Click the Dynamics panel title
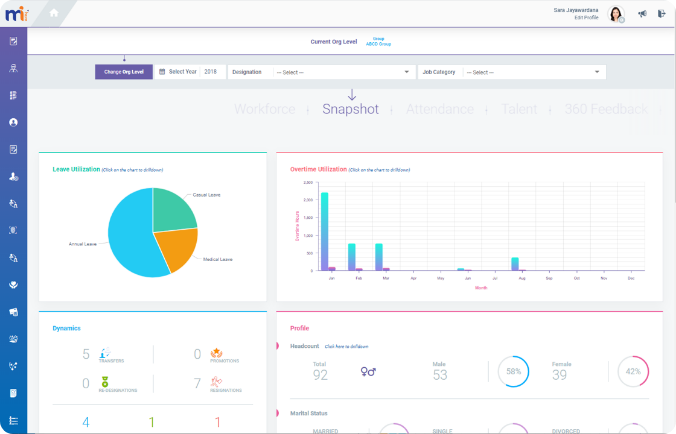The height and width of the screenshot is (434, 676). (x=66, y=328)
